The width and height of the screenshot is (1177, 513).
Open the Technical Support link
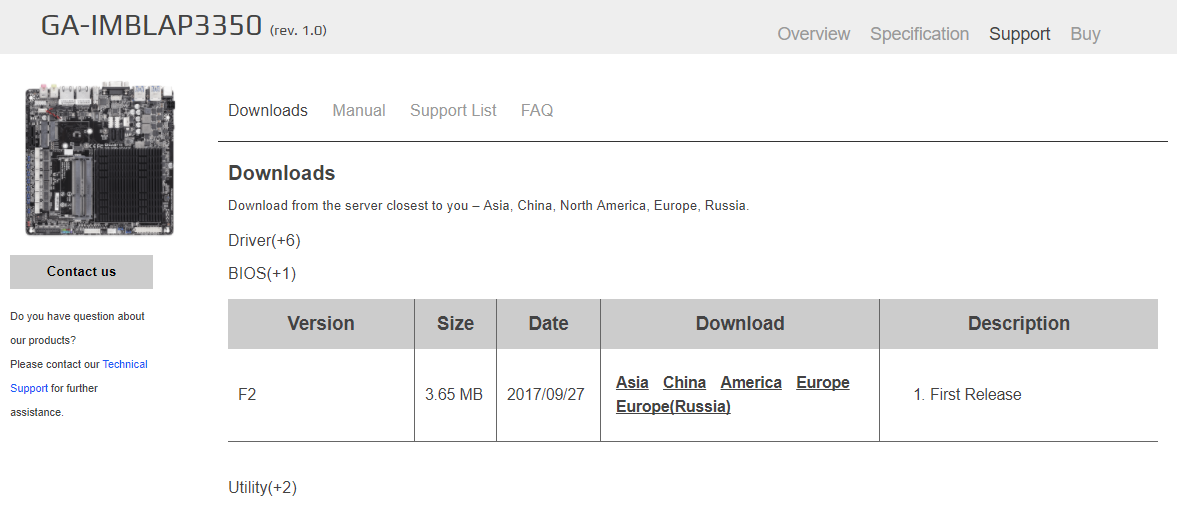tap(79, 376)
